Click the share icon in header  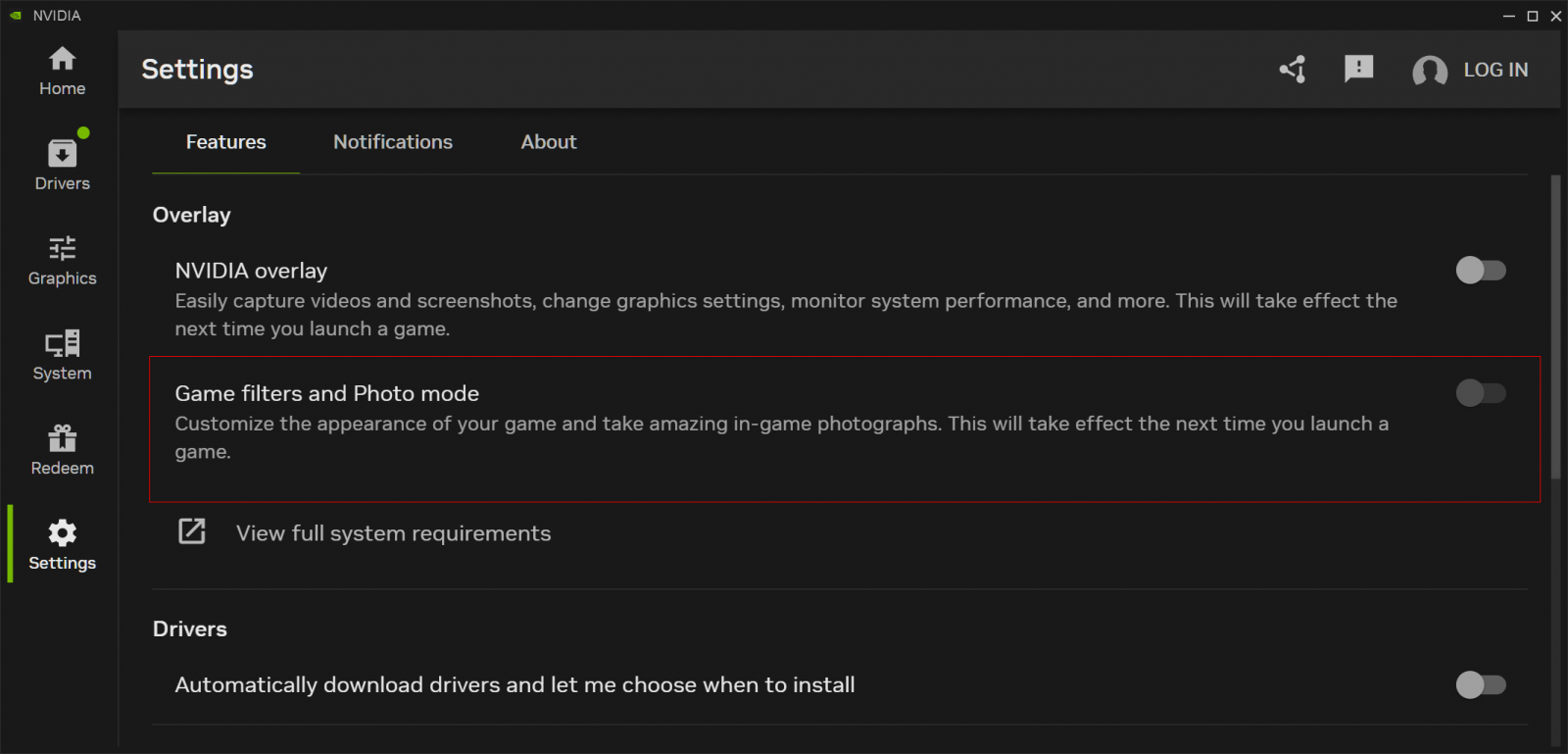point(1293,70)
